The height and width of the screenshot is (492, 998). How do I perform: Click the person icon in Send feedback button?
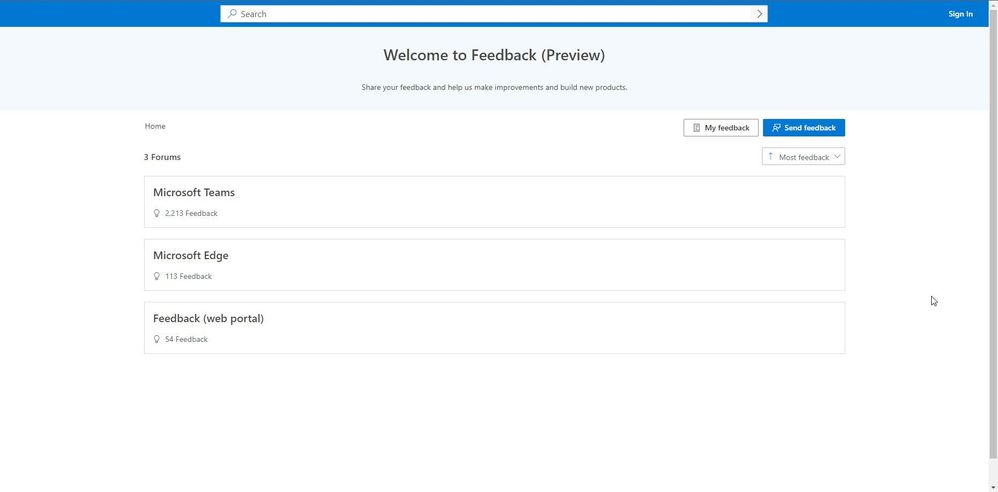click(x=776, y=128)
